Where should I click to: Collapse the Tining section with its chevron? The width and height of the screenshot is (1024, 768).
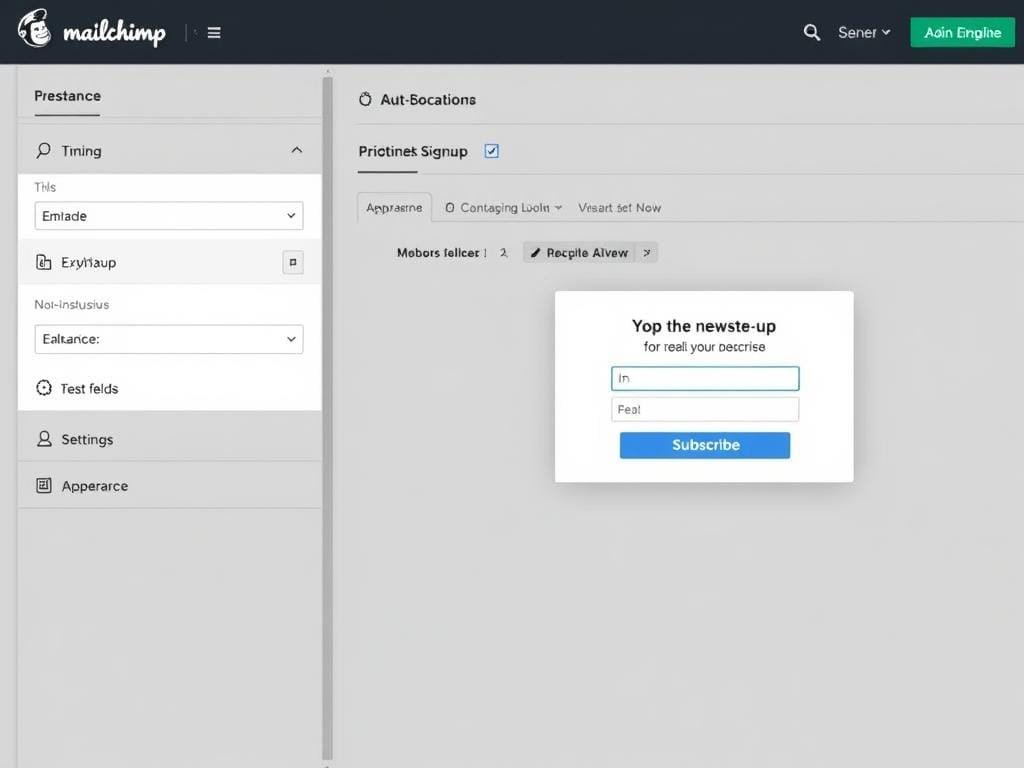click(296, 149)
